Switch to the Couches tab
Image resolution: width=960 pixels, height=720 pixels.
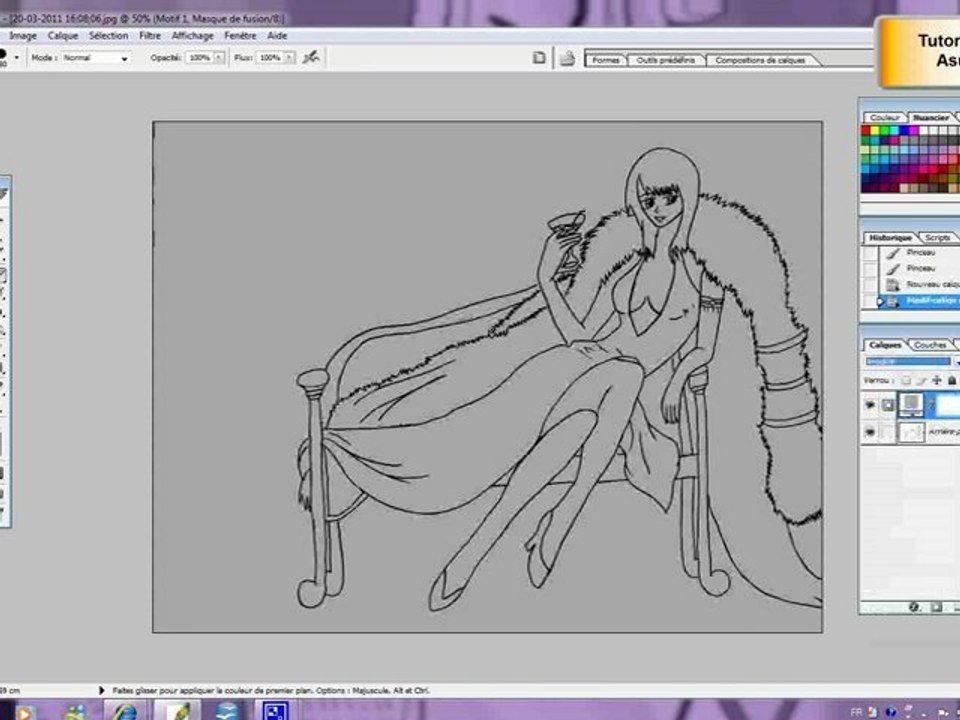coord(930,345)
